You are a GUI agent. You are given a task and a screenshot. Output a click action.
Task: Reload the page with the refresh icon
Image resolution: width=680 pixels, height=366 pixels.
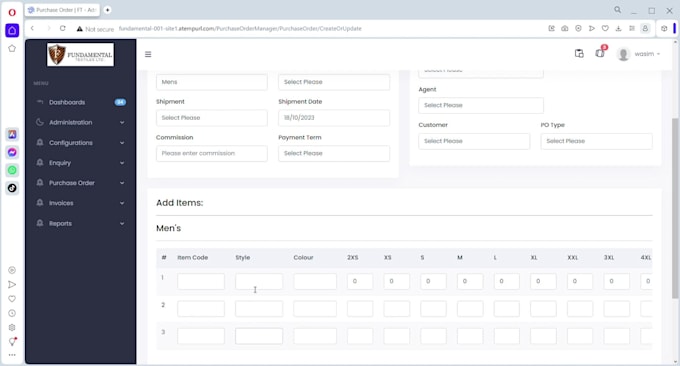click(x=62, y=28)
